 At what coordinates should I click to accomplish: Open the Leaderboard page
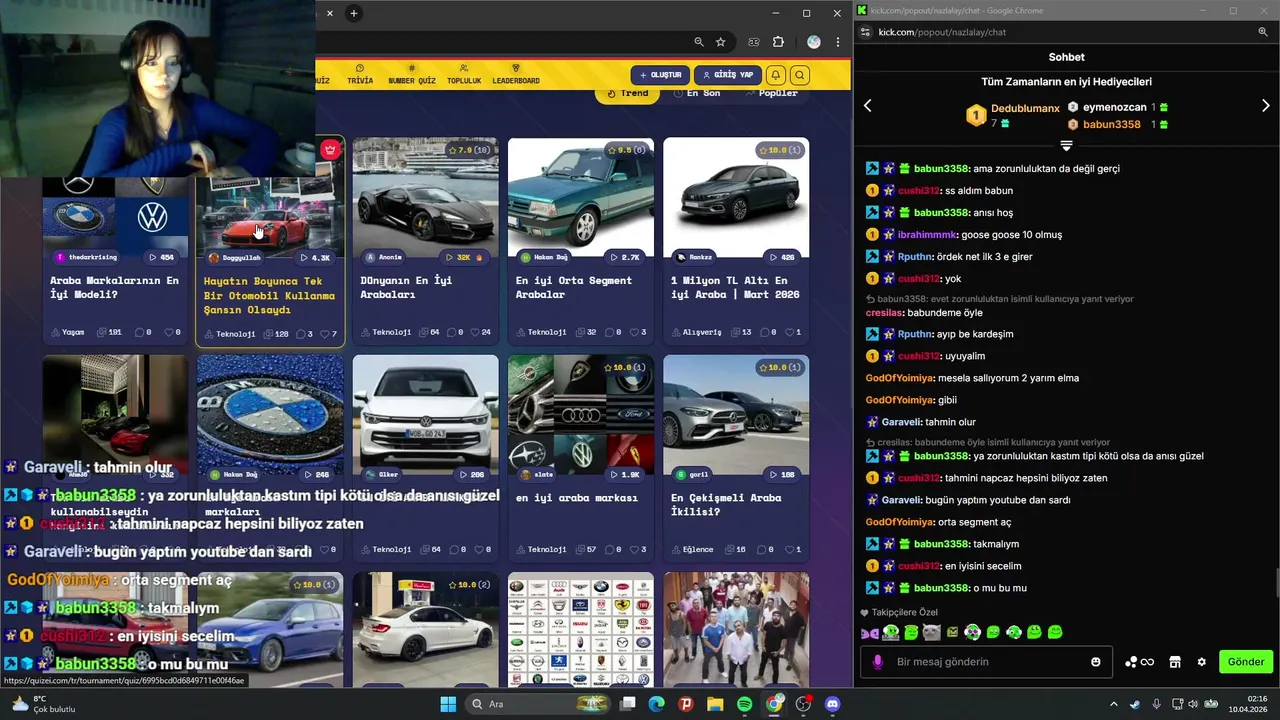click(516, 75)
